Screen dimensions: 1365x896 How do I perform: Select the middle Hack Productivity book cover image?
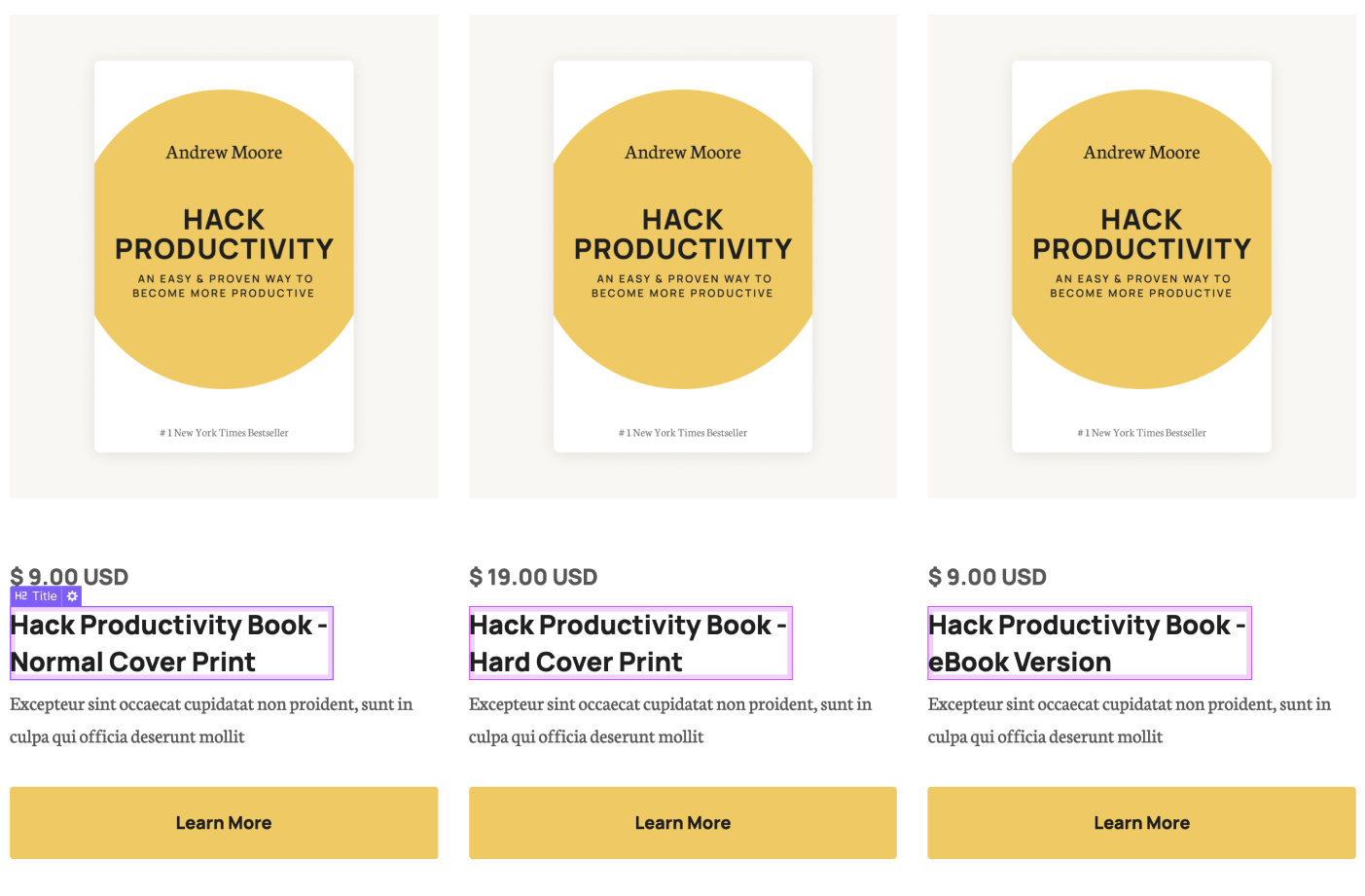pyautogui.click(x=682, y=255)
